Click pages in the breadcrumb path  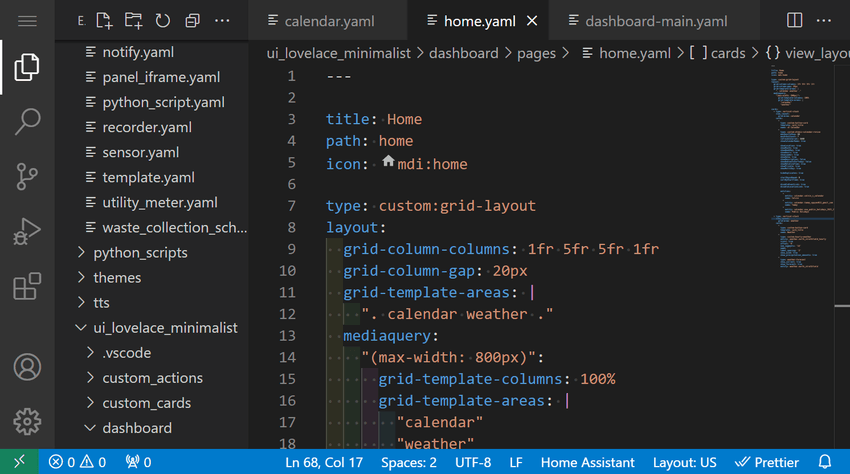(536, 53)
